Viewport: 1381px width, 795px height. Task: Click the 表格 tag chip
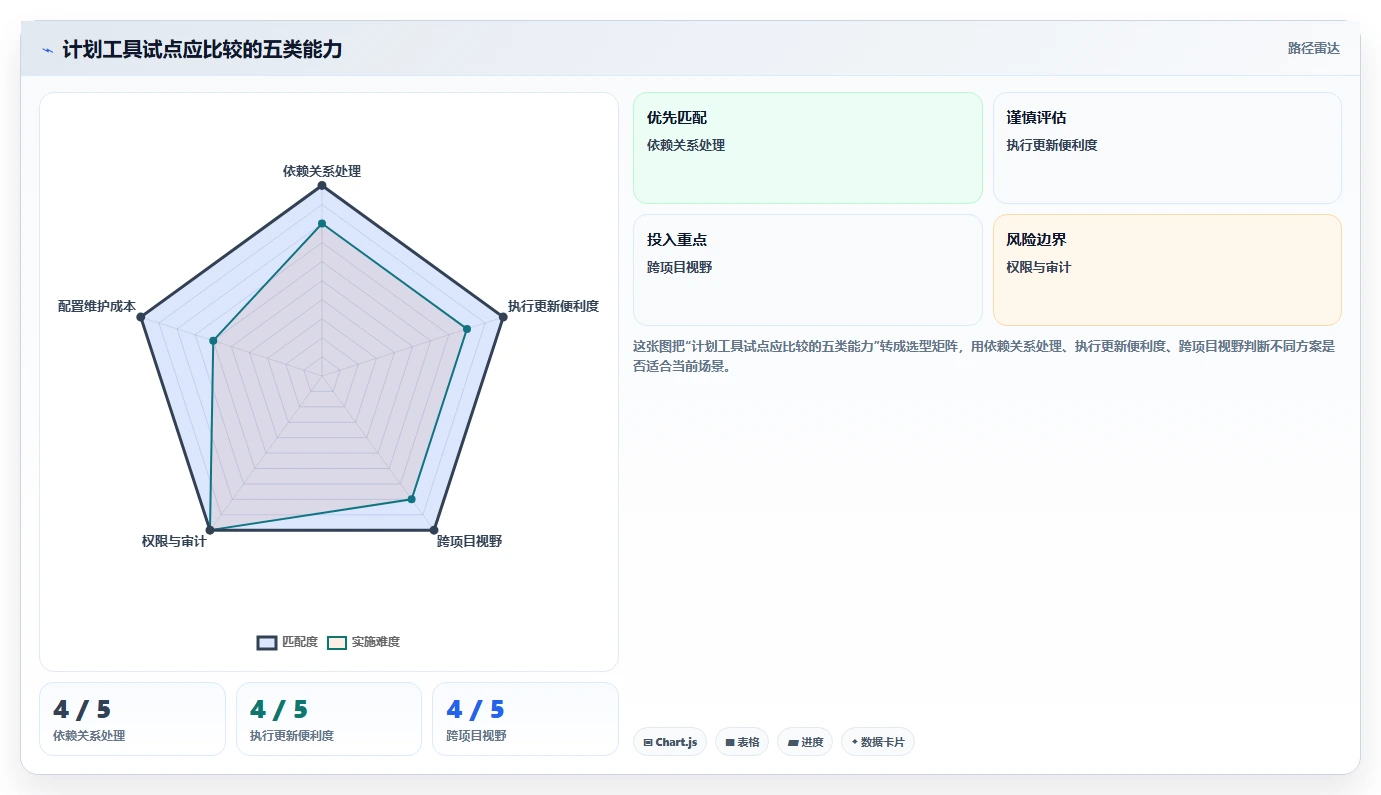[742, 742]
